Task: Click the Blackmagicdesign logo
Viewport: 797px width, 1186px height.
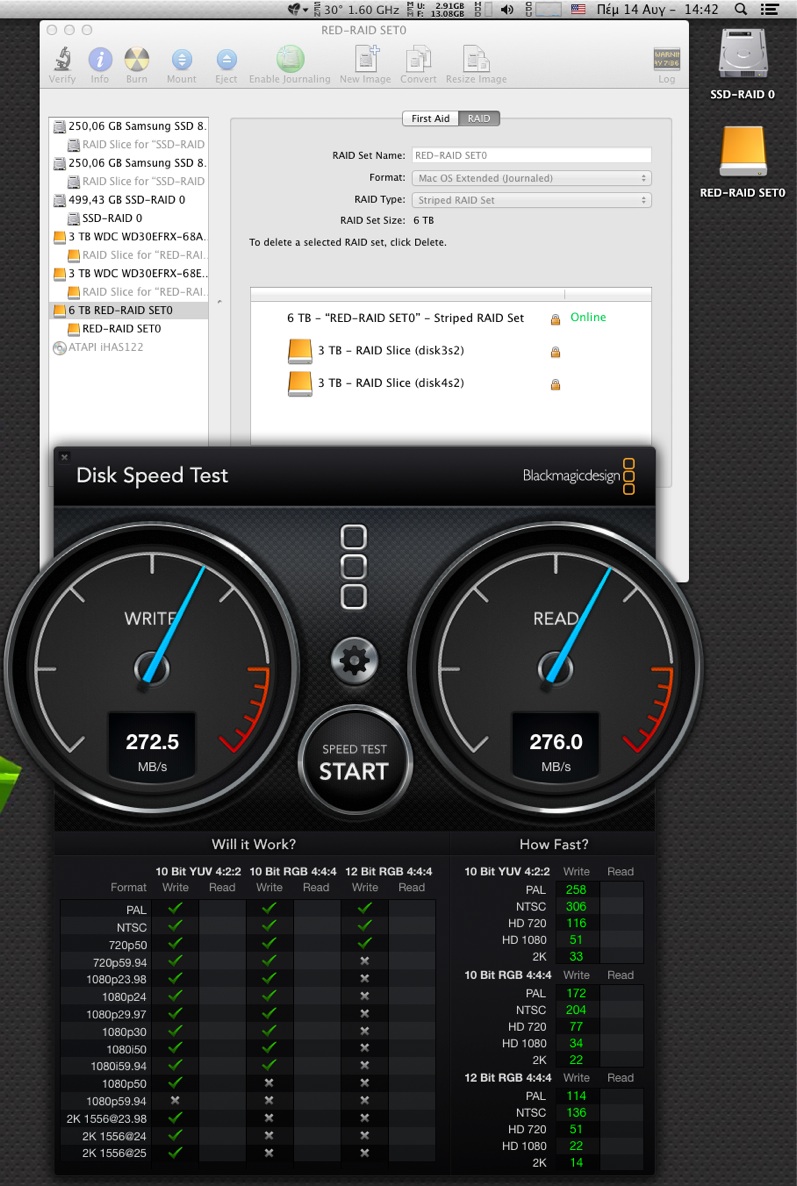Action: point(578,476)
